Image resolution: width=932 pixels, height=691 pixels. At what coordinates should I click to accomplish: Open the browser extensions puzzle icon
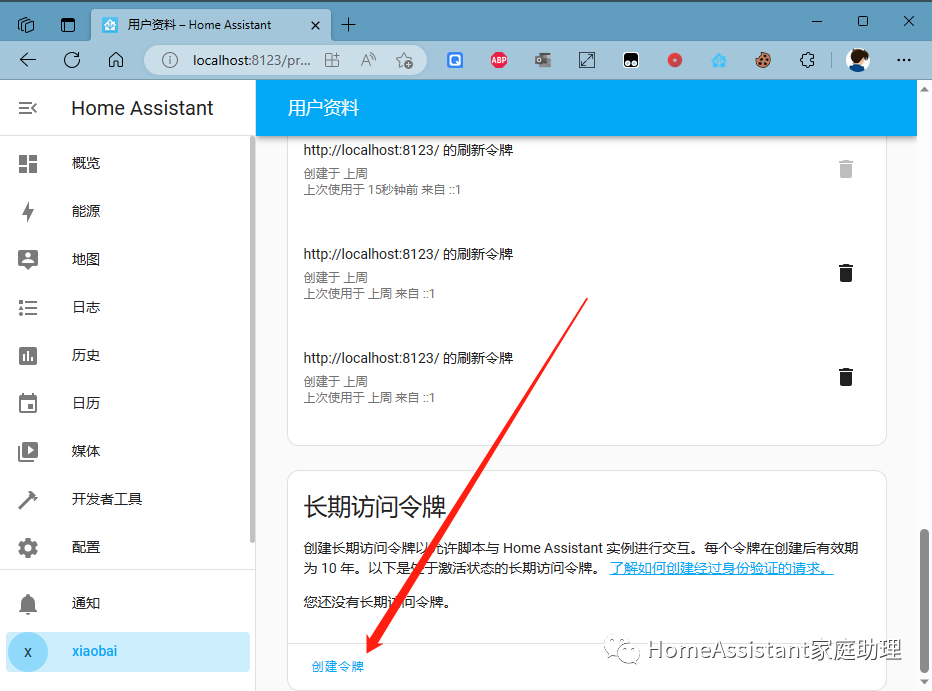pos(807,59)
